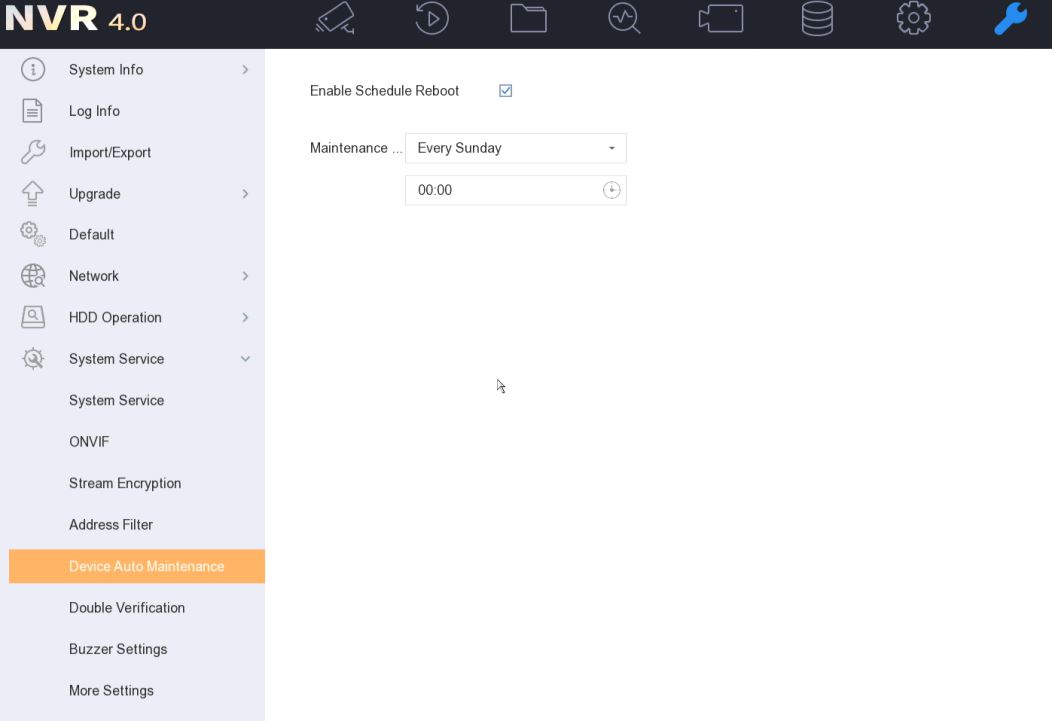The height and width of the screenshot is (721, 1054).
Task: Collapse System Service menu chevron
Action: tap(245, 359)
